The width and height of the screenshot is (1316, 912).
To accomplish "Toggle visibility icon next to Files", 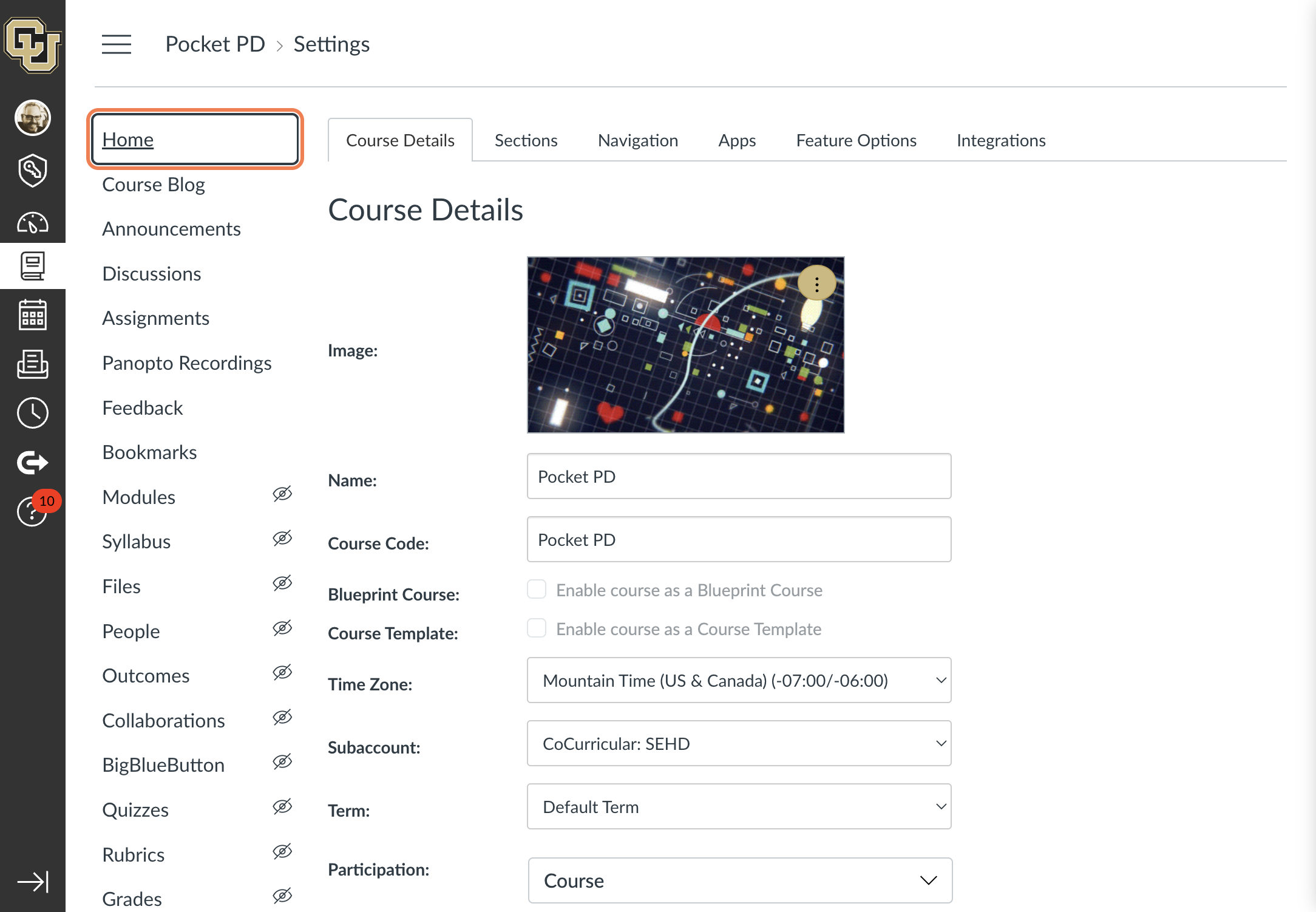I will (282, 584).
